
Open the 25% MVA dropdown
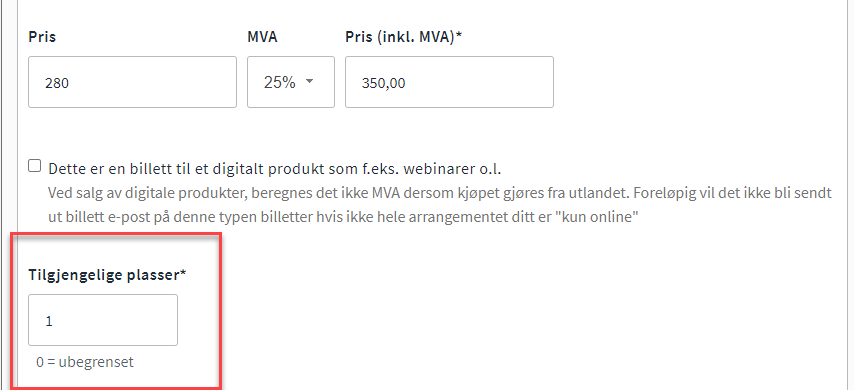pos(291,82)
